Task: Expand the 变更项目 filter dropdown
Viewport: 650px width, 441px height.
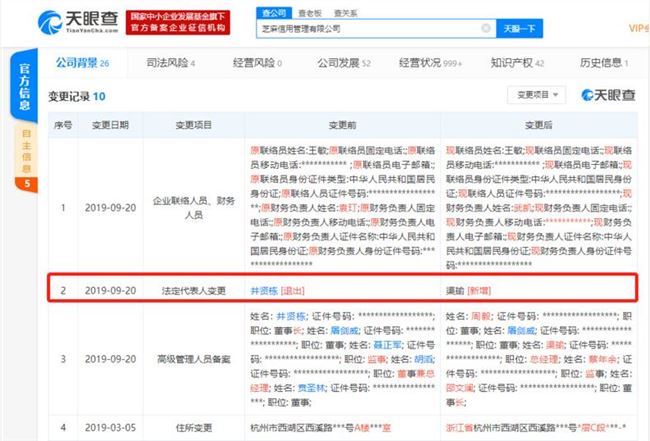Action: tap(538, 95)
